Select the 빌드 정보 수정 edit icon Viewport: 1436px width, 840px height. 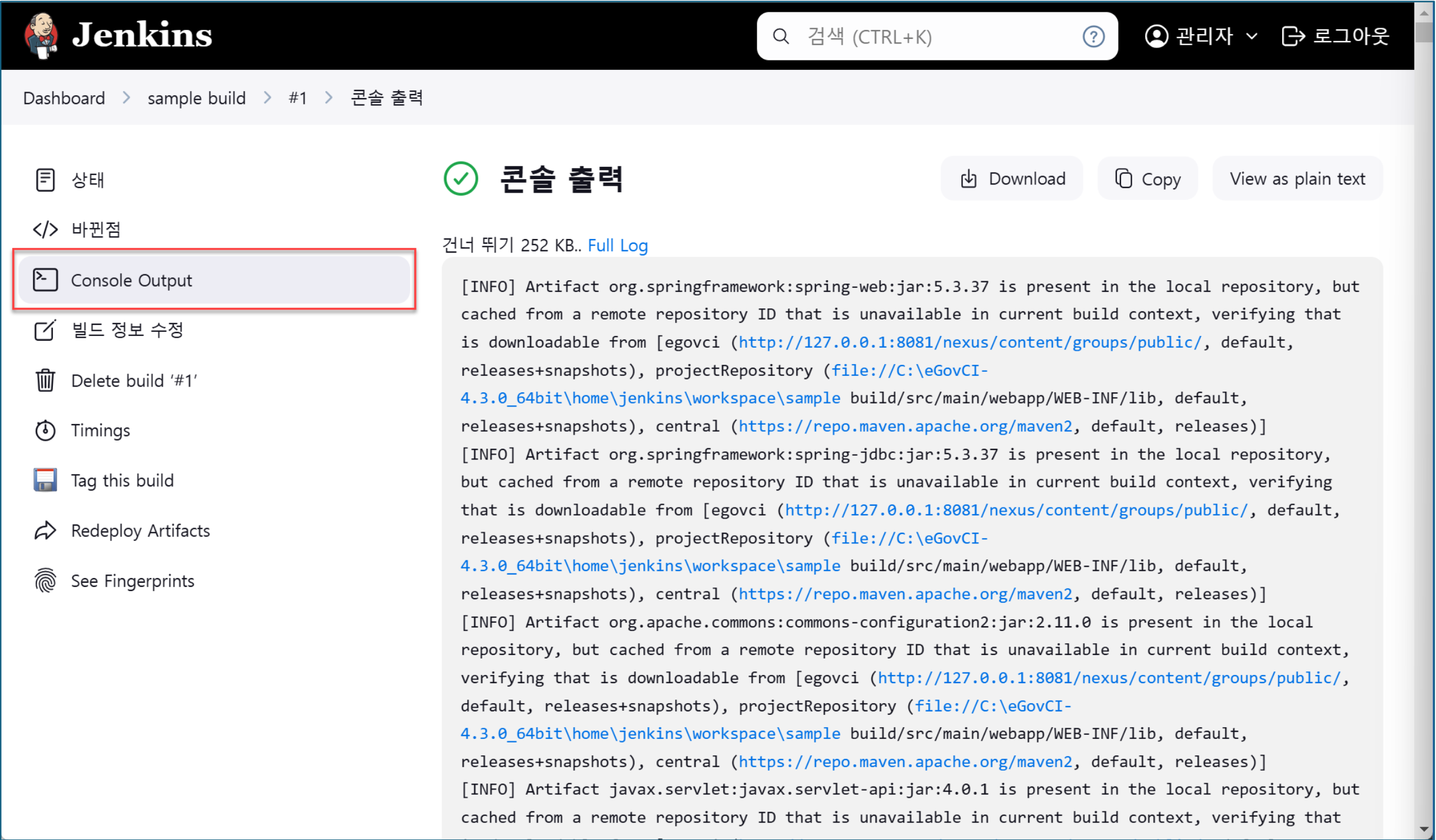coord(45,330)
